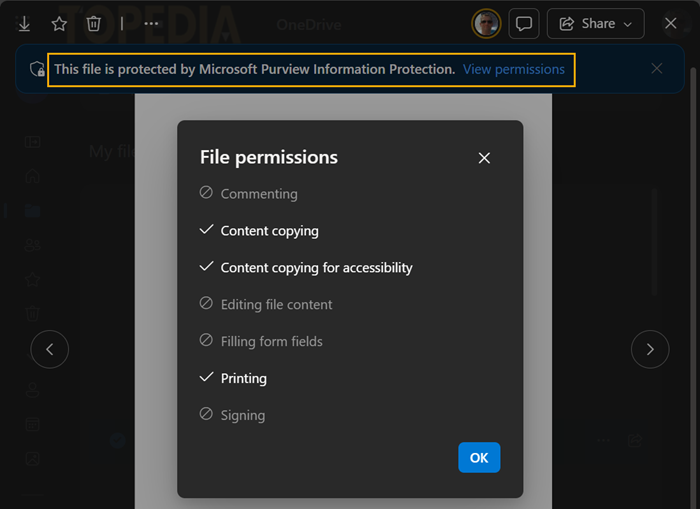Dismiss the protection notification banner
This screenshot has width=700, height=510.
point(656,68)
